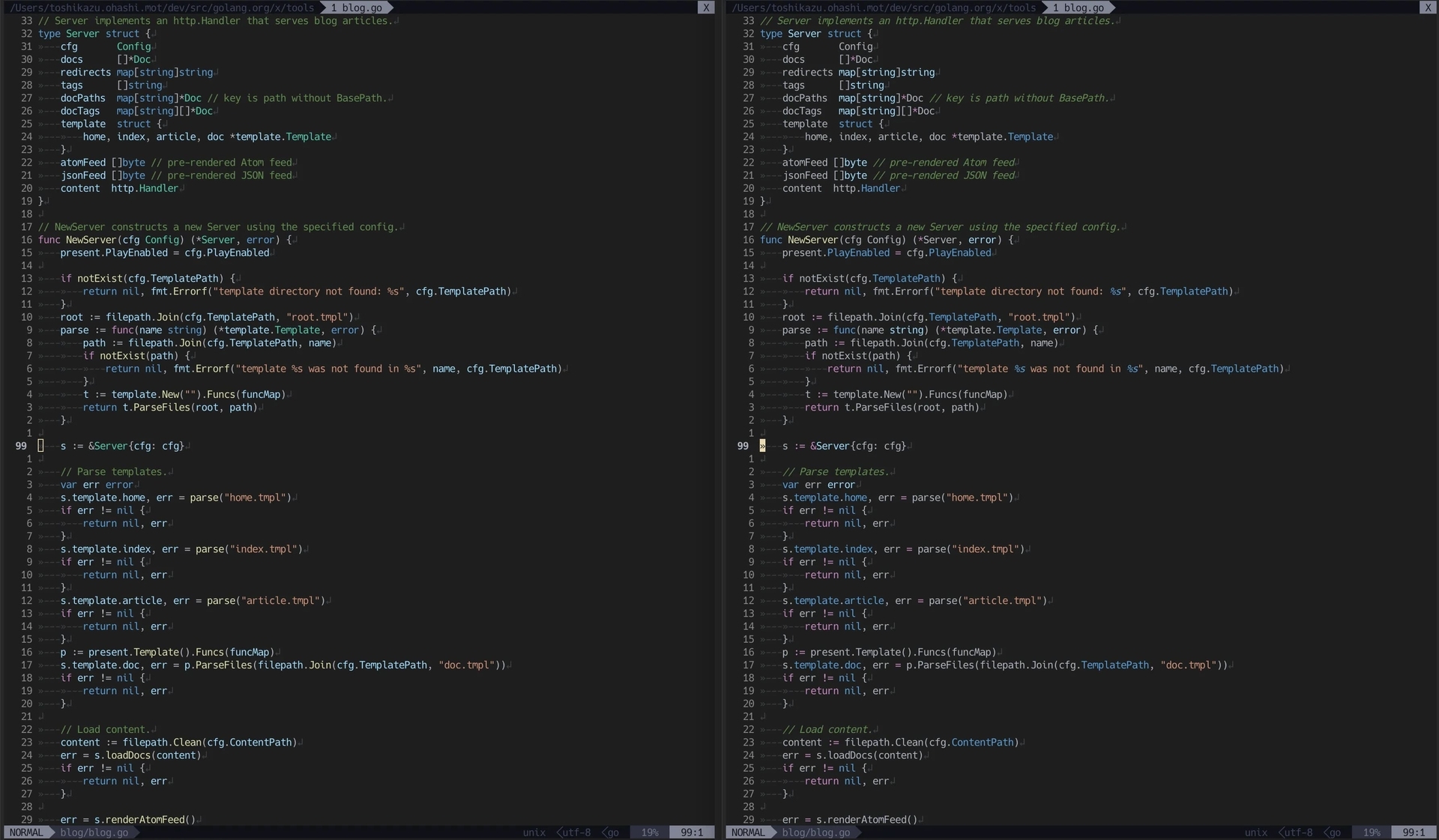
Task: Select the blog.go tab in right pane
Action: [1079, 7]
